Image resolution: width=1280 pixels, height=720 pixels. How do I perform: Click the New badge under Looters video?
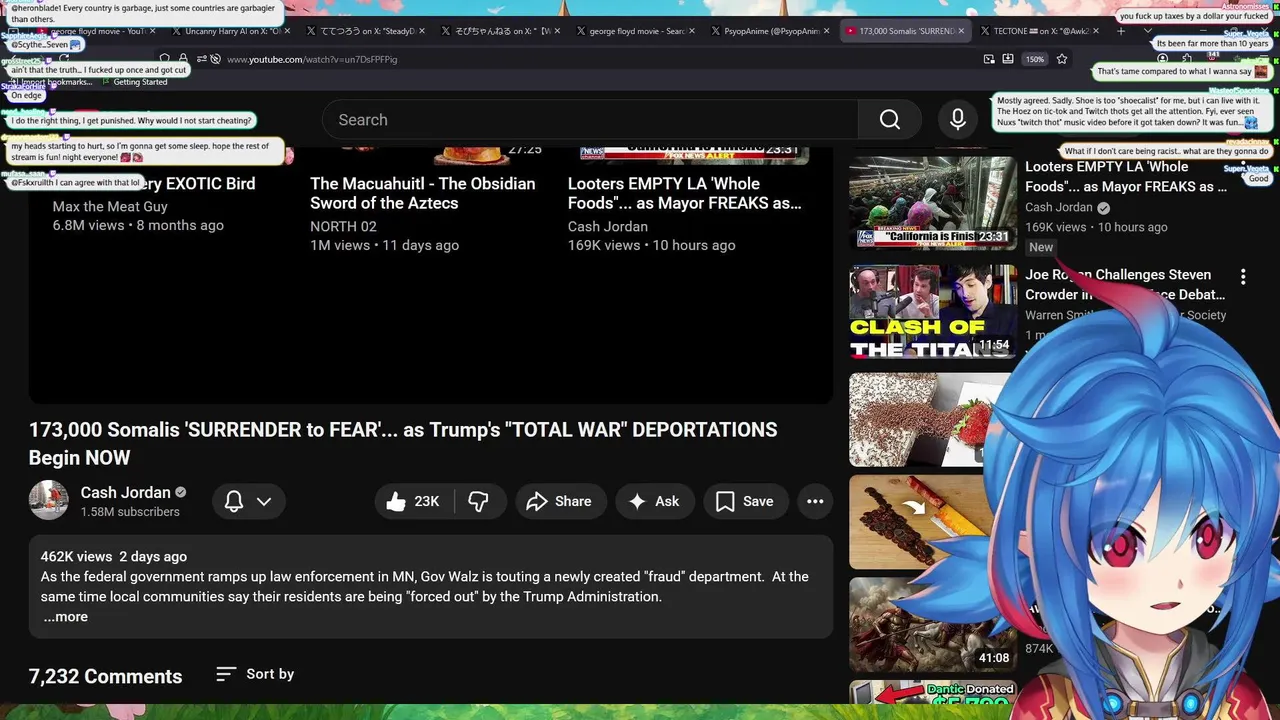pos(1041,247)
